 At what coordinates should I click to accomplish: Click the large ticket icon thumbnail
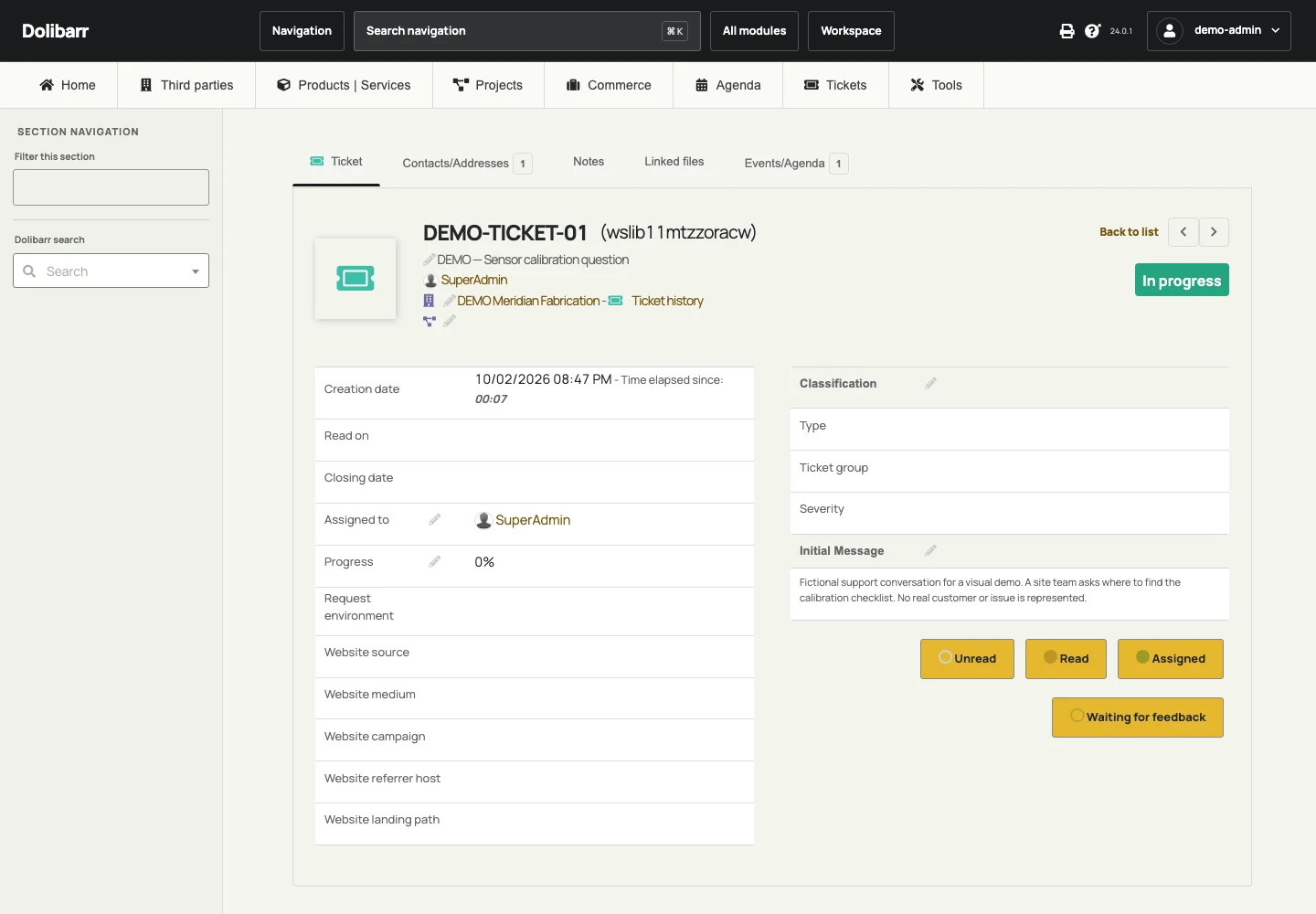[356, 279]
